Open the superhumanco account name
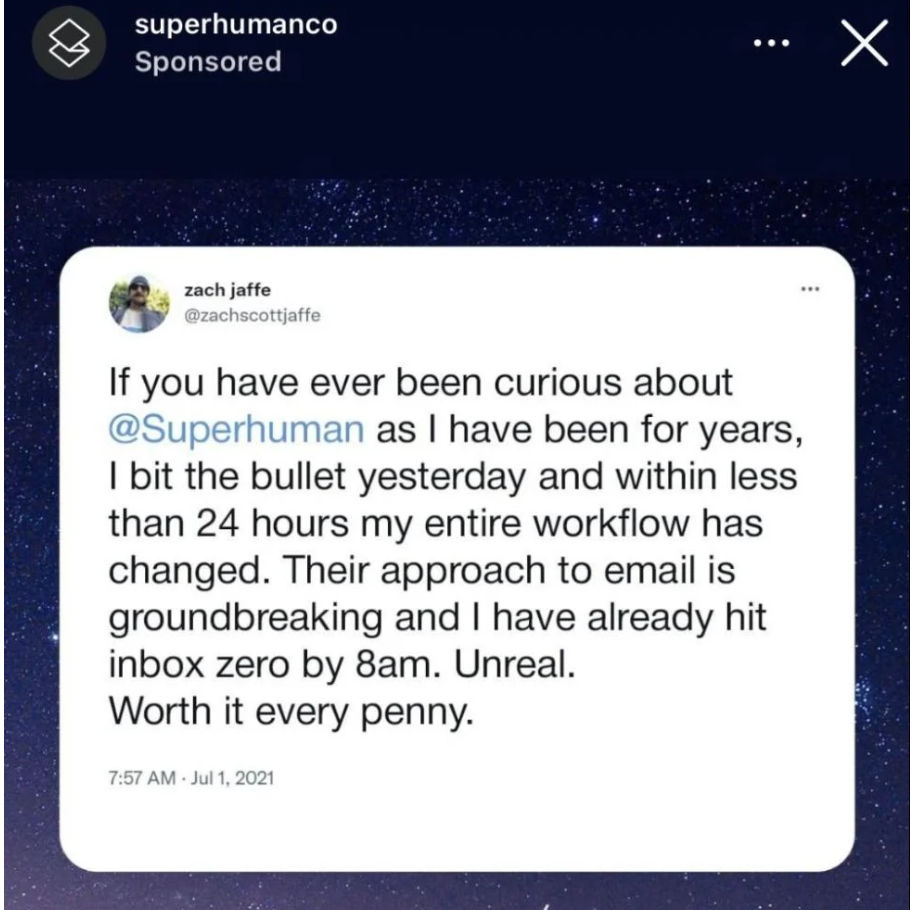The width and height of the screenshot is (912, 910). (236, 25)
